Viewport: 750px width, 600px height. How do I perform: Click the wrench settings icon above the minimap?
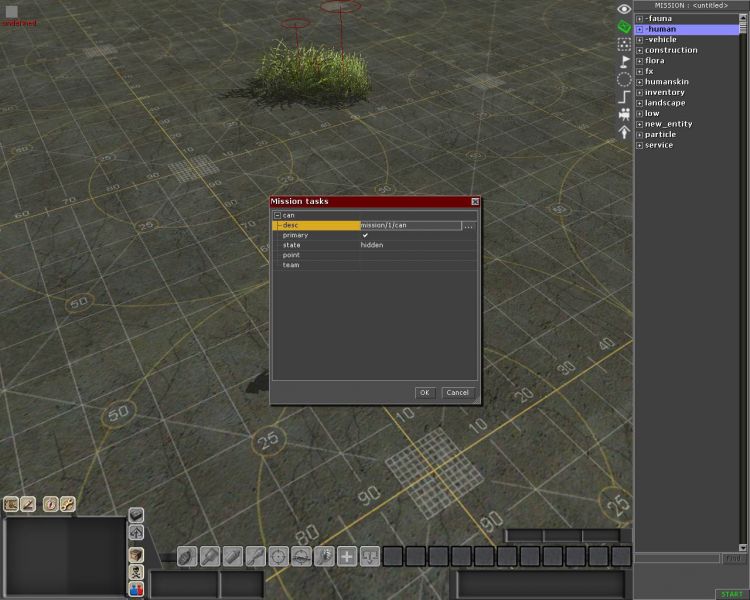(x=67, y=504)
